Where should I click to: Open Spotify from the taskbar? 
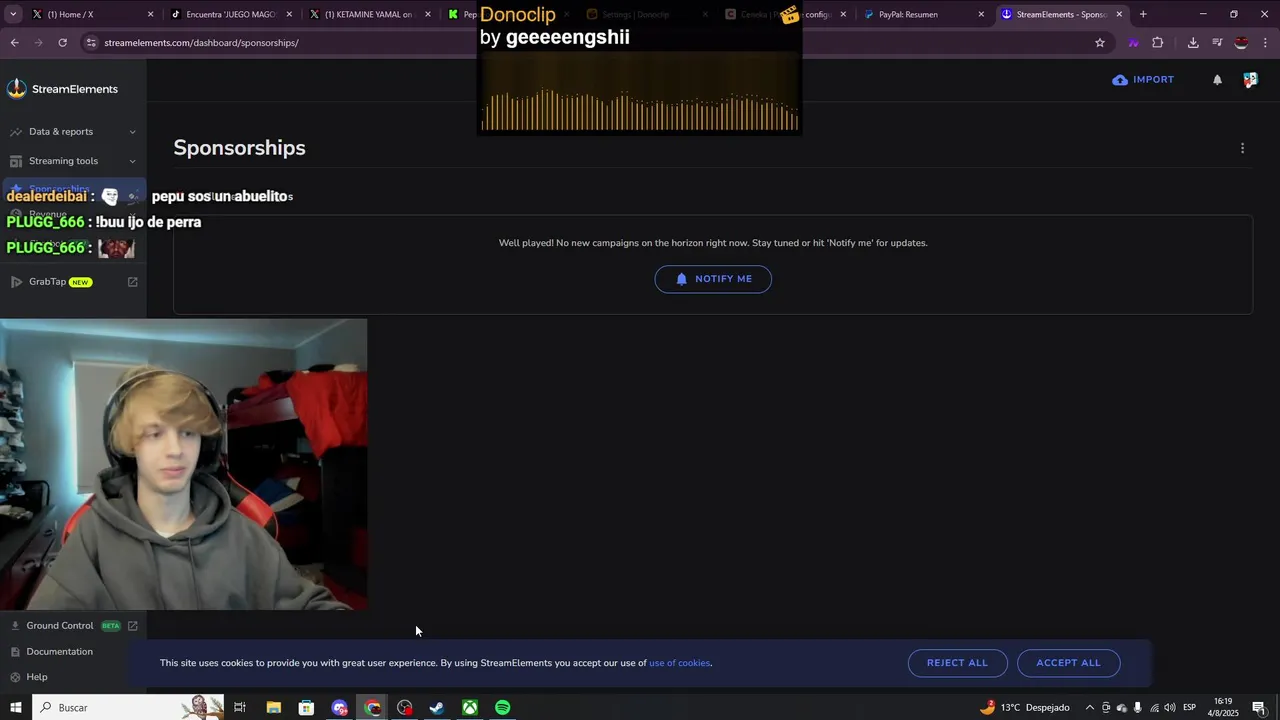point(503,708)
